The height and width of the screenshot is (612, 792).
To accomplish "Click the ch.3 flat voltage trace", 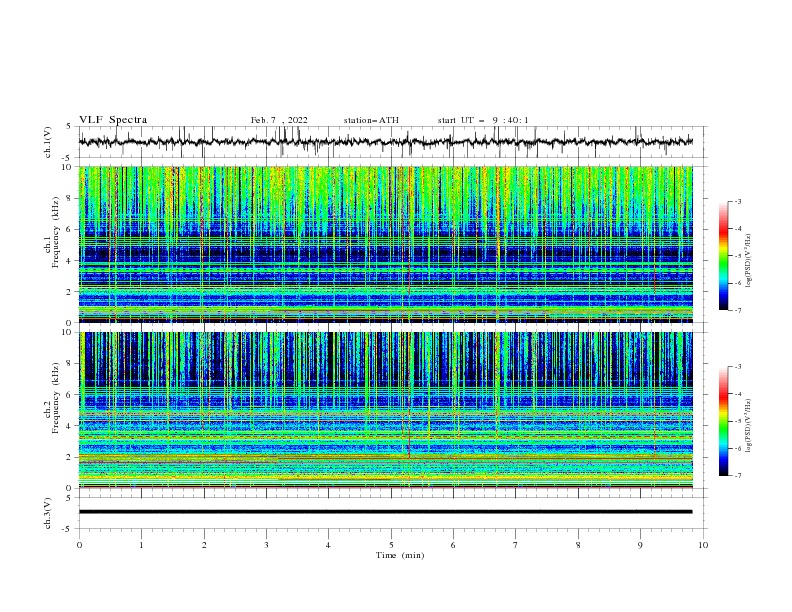I will 386,512.
